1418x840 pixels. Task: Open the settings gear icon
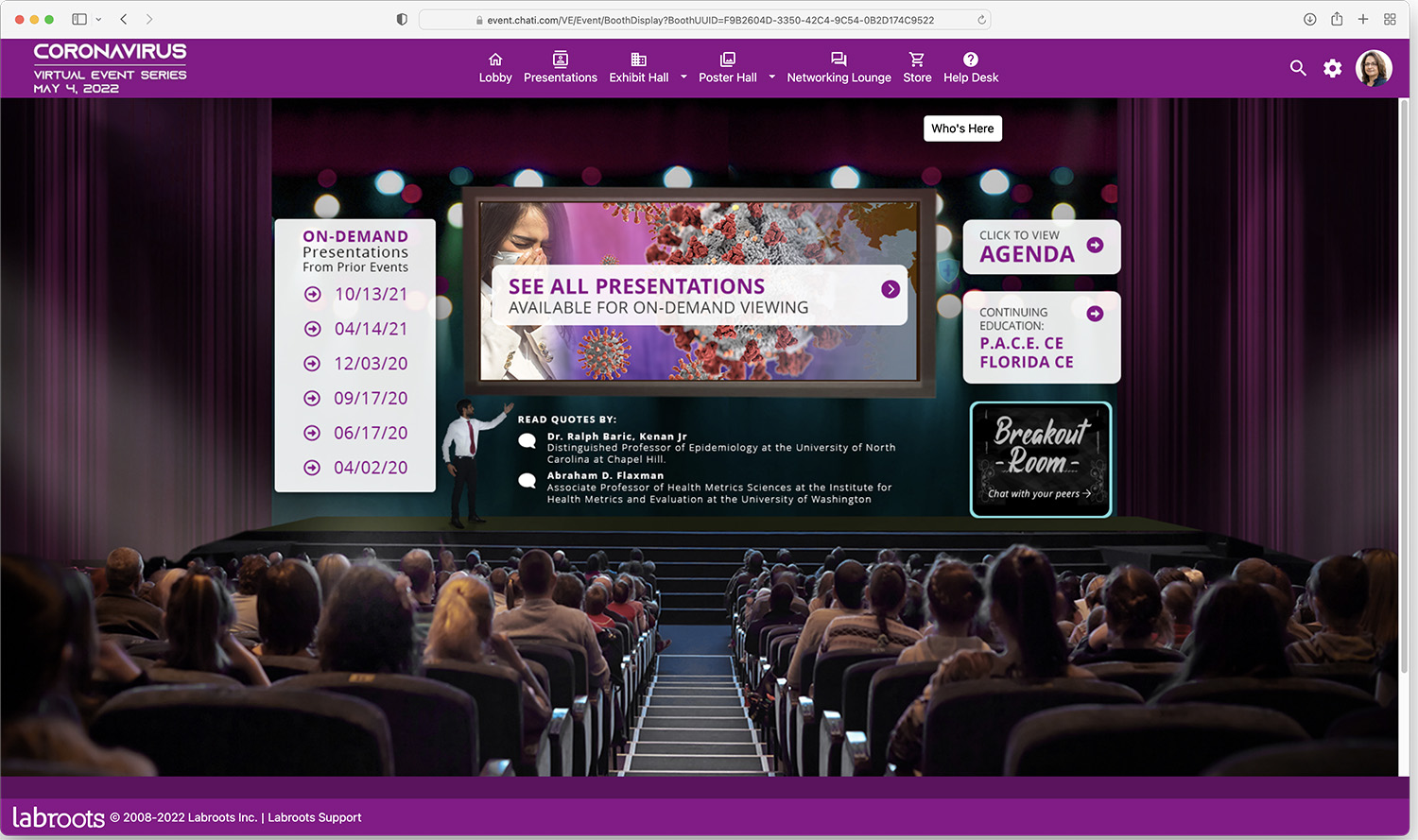(x=1332, y=67)
